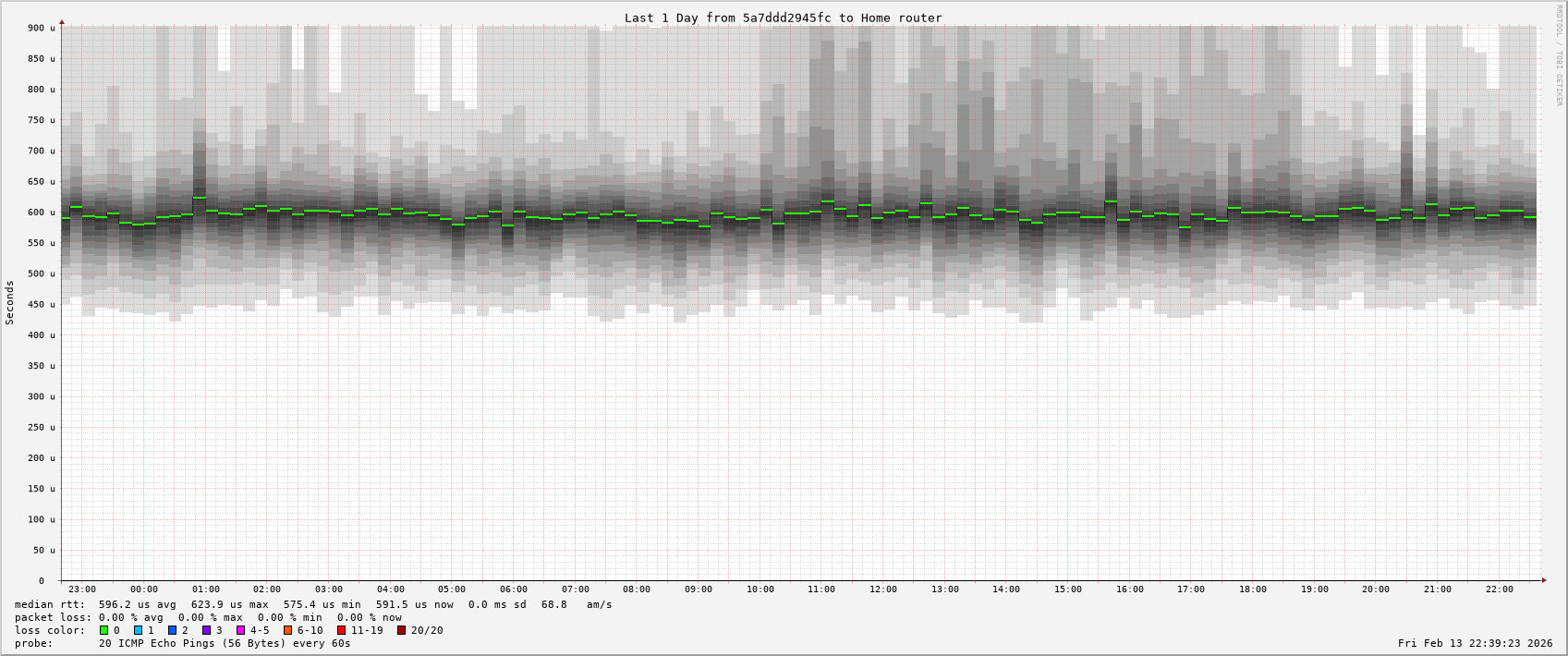Click the 600 u y-axis label

point(41,213)
